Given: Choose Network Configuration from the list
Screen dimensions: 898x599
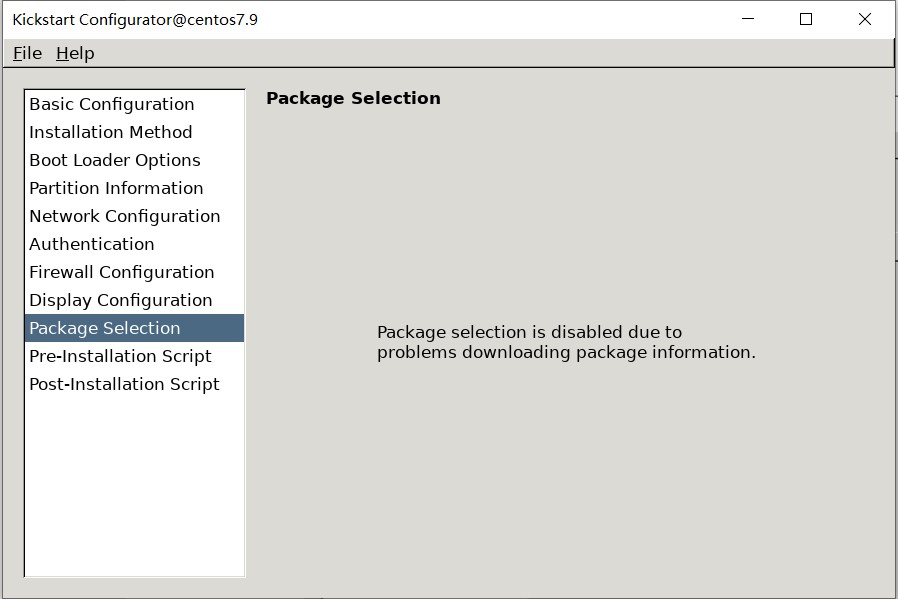Looking at the screenshot, I should [125, 216].
